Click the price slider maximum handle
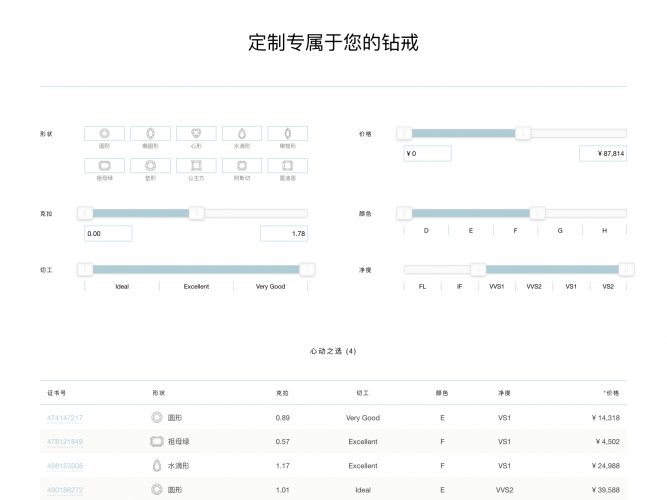This screenshot has height=500, width=667. (x=523, y=133)
